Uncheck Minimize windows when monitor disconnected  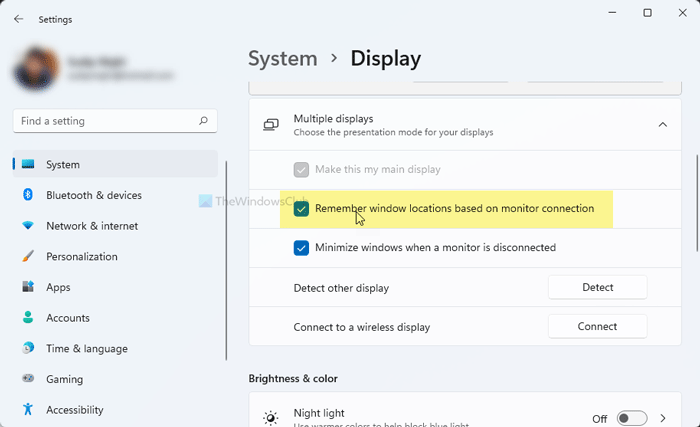click(301, 247)
